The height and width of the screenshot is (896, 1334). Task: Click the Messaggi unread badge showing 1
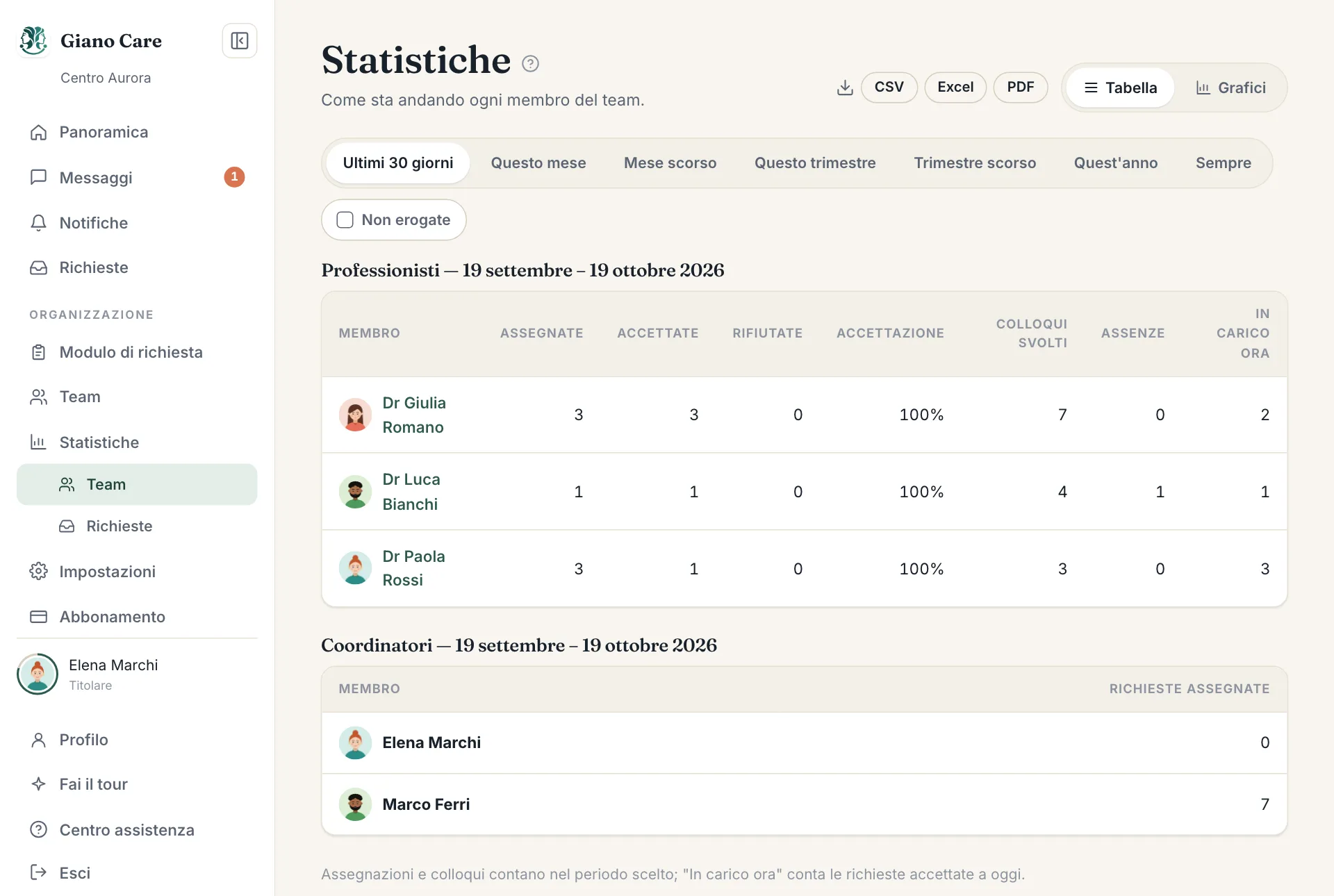coord(234,177)
